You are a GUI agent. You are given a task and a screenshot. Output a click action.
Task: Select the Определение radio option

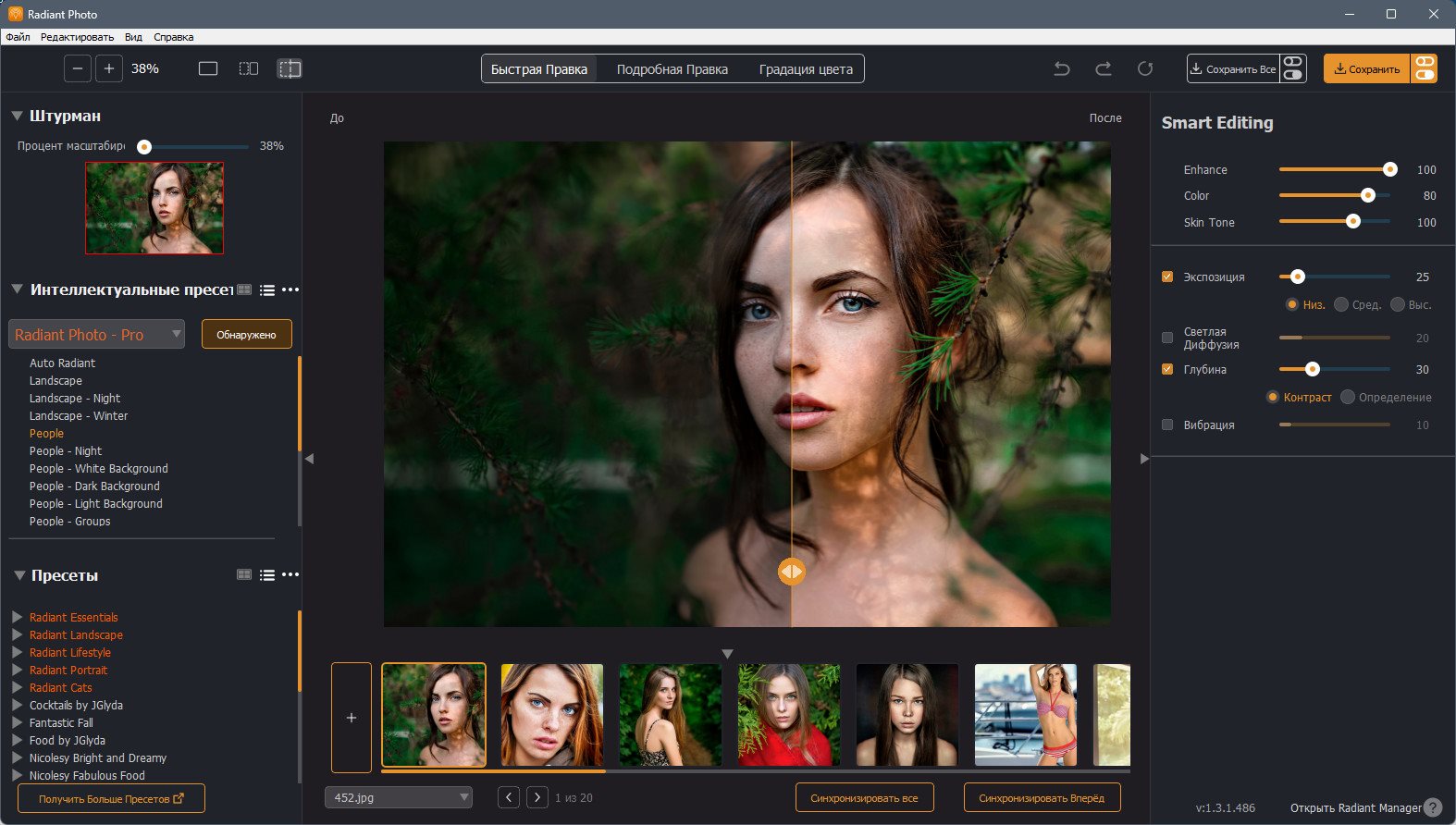tap(1348, 397)
